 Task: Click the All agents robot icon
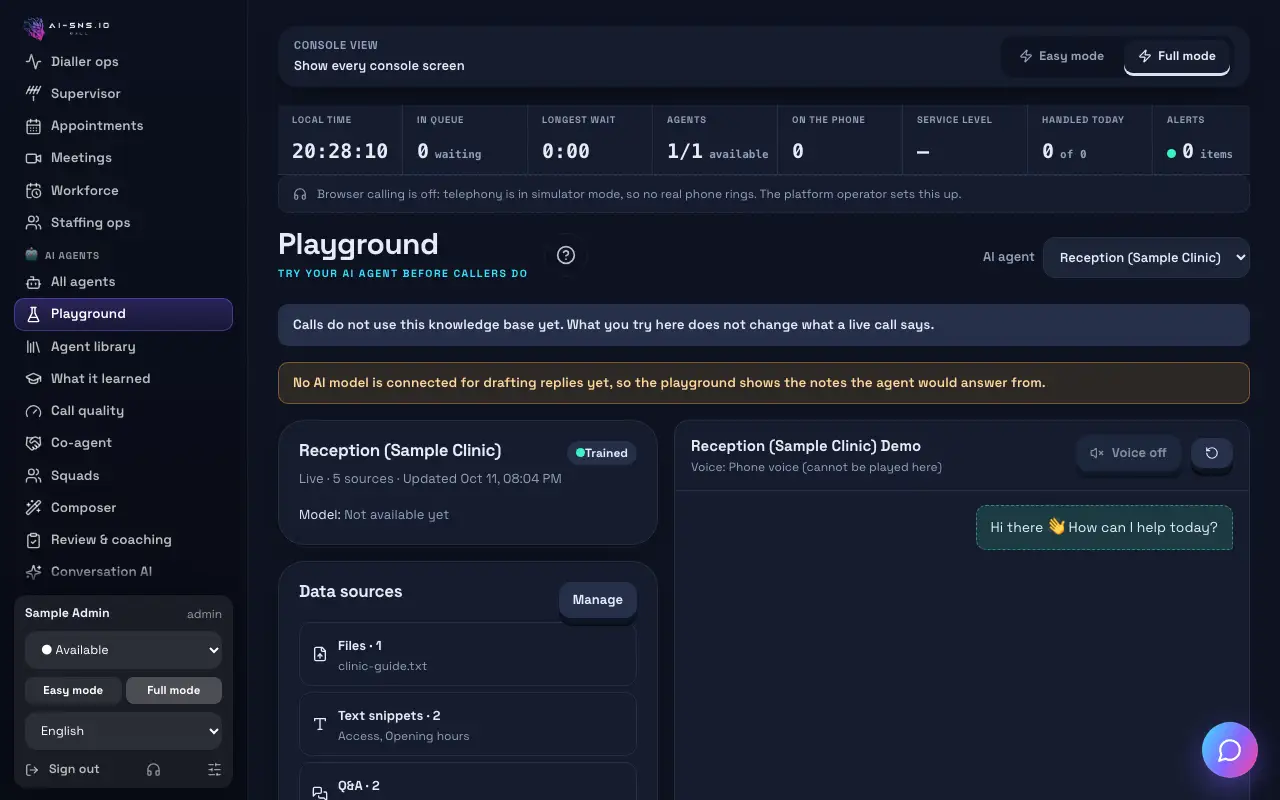coord(33,282)
